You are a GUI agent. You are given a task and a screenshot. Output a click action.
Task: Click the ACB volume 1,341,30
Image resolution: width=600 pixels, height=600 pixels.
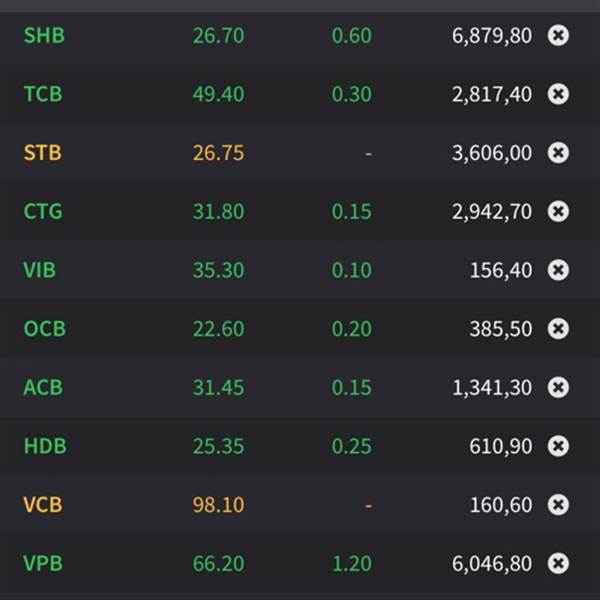(x=492, y=388)
